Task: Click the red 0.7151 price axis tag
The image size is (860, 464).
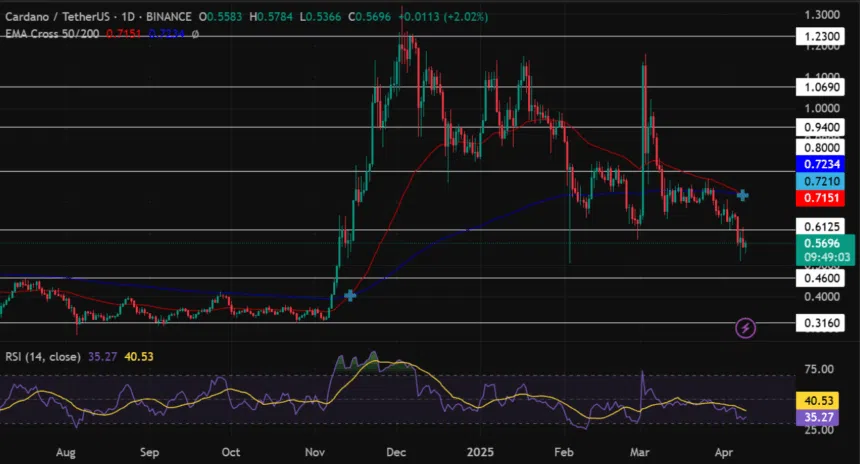Action: pyautogui.click(x=821, y=197)
